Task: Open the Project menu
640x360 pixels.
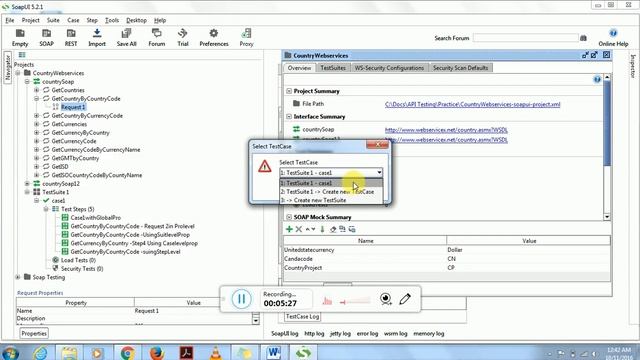Action: click(x=31, y=20)
